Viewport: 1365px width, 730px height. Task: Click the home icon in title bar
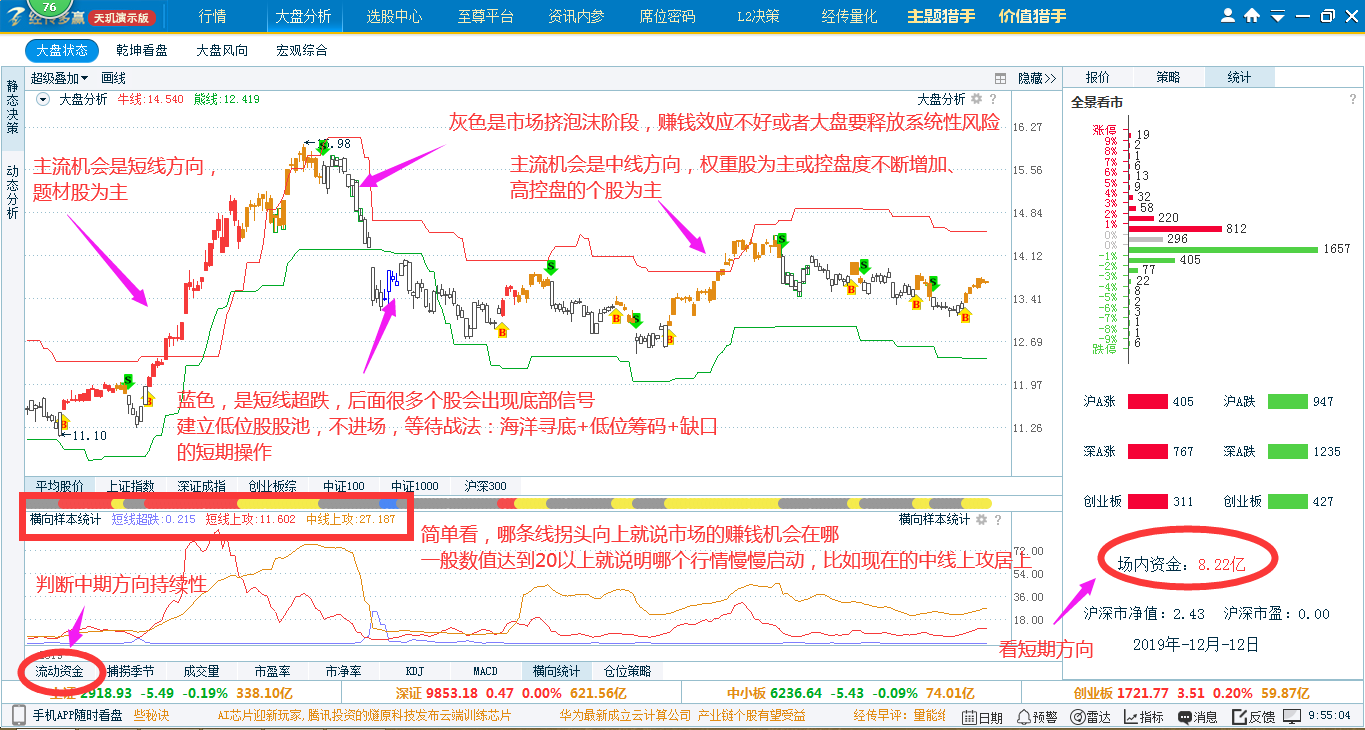[x=1252, y=16]
